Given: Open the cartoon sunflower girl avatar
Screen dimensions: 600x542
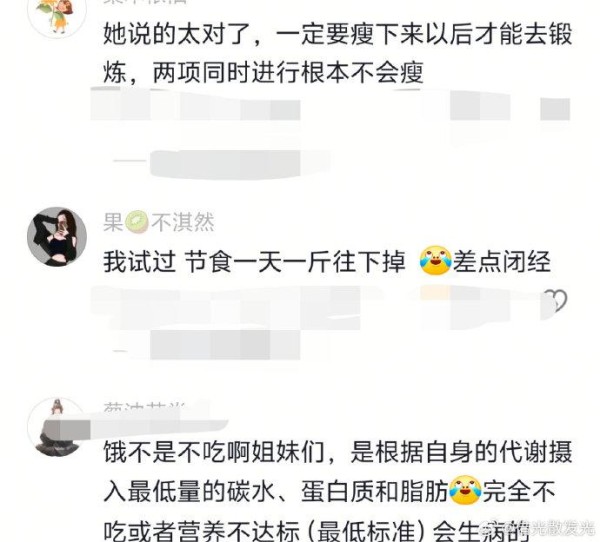Looking at the screenshot, I should pyautogui.click(x=57, y=15).
